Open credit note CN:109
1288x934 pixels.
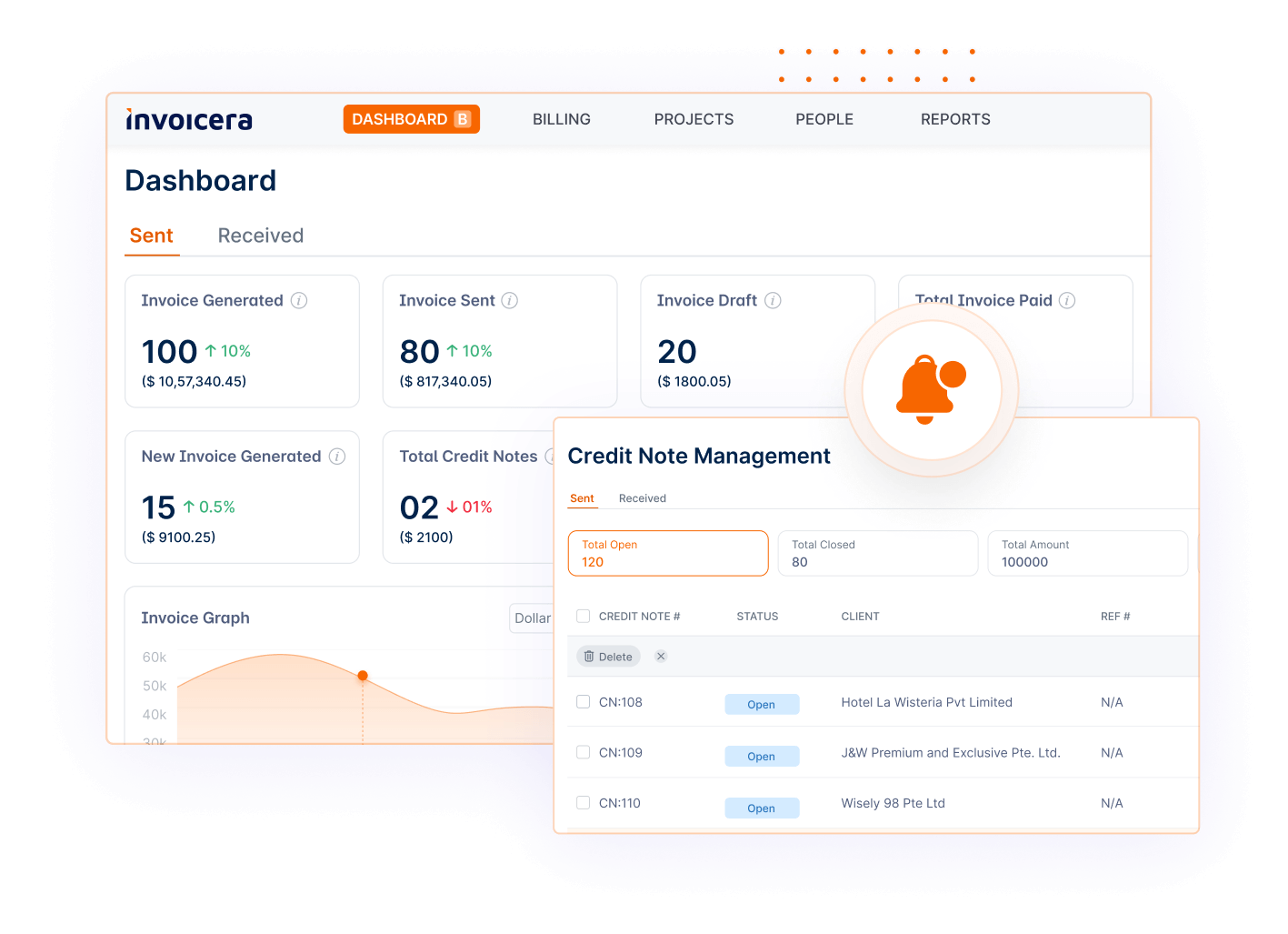[x=621, y=753]
